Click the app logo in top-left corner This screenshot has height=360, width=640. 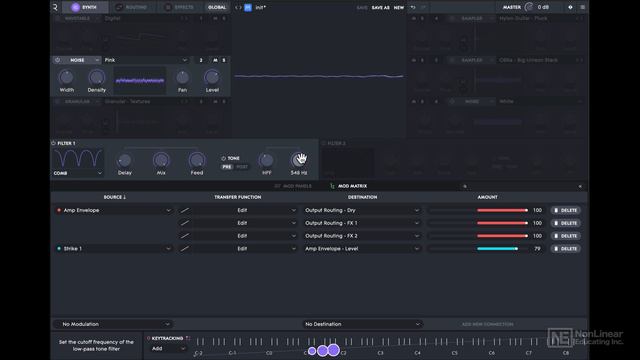coord(55,7)
